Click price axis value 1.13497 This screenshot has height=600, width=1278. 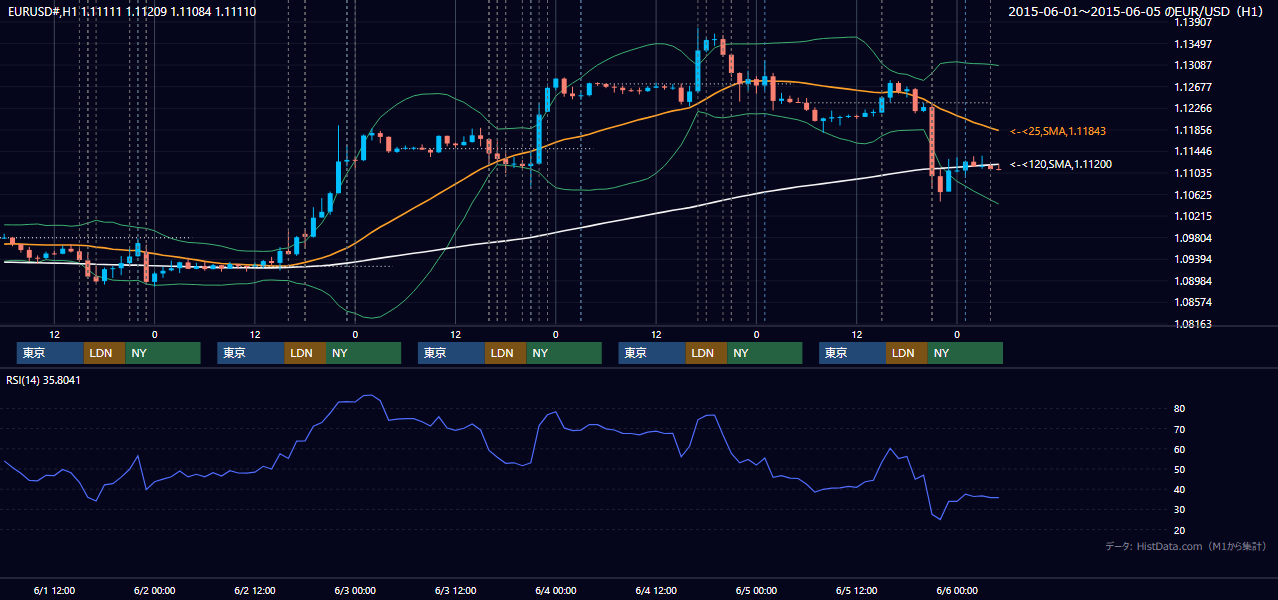tap(1193, 44)
